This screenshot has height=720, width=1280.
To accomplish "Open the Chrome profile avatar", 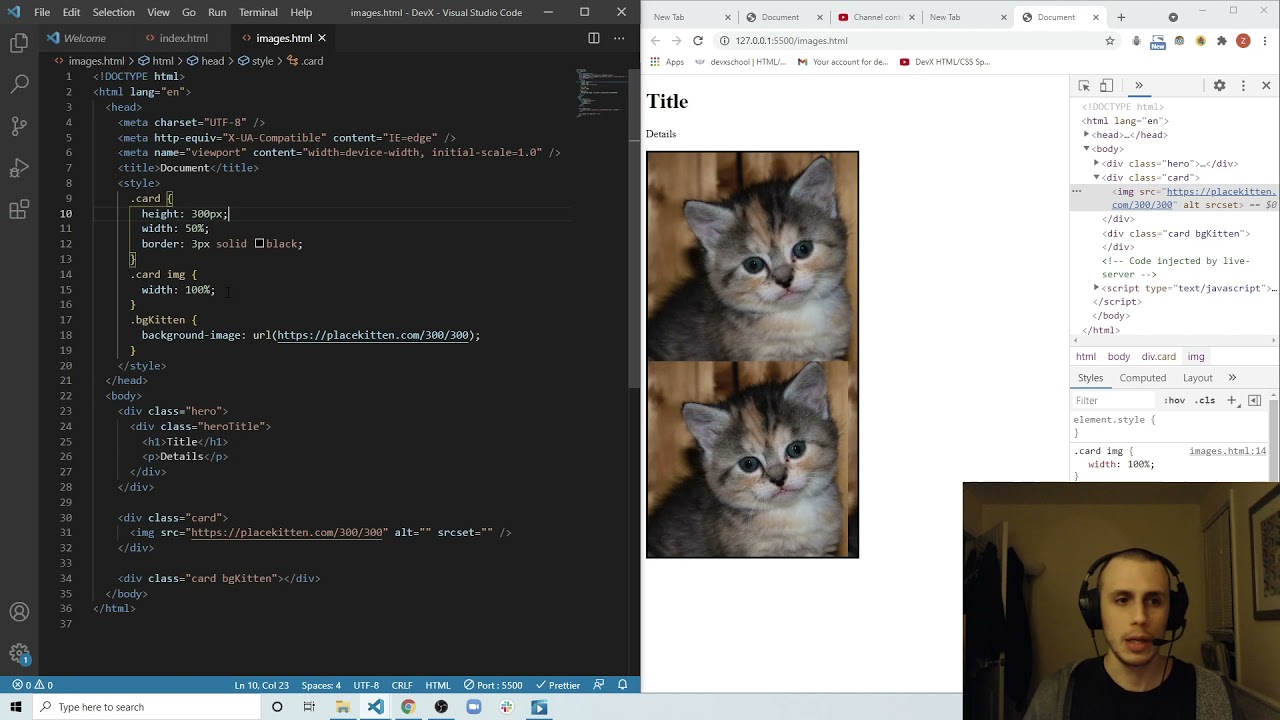I will [1243, 41].
